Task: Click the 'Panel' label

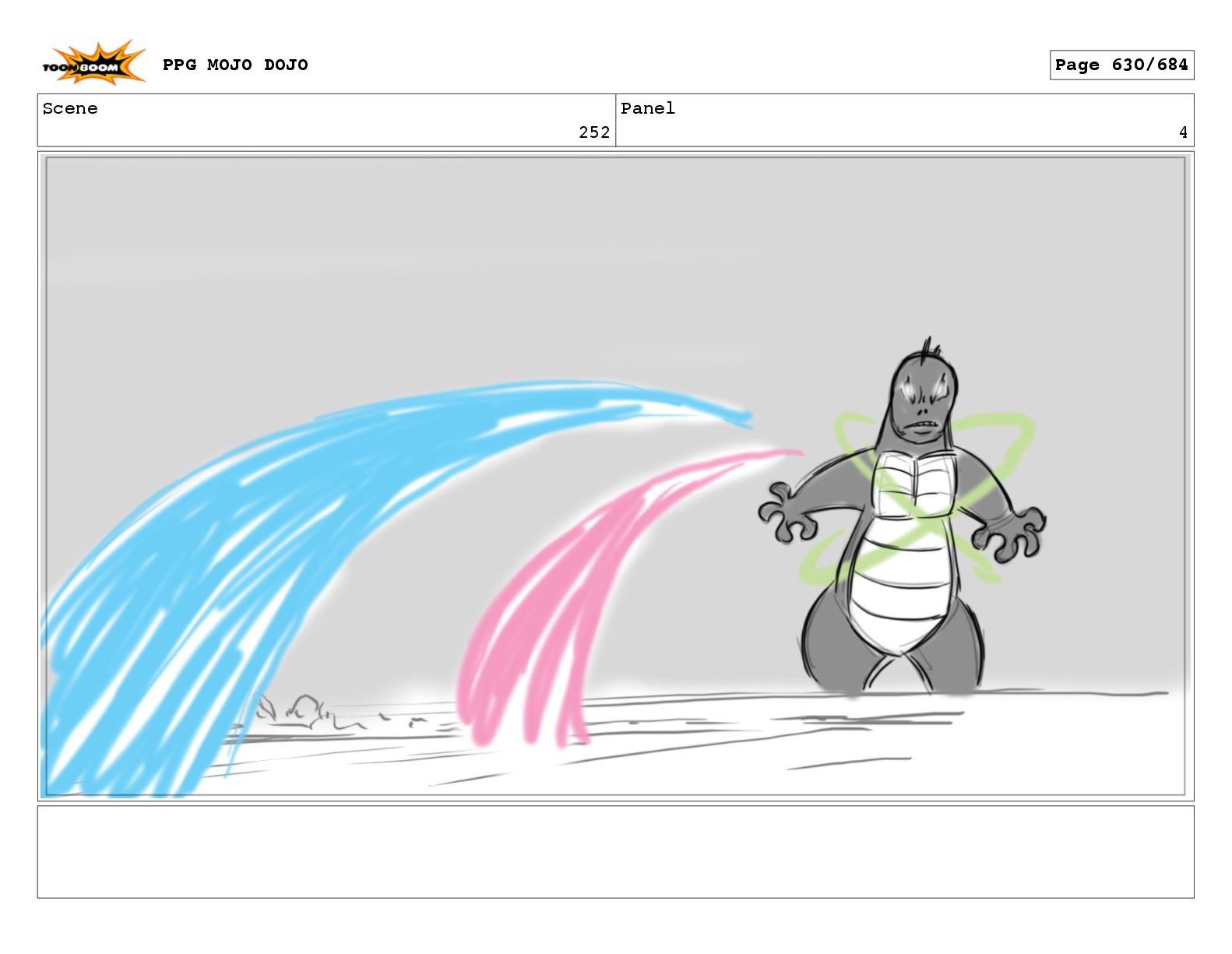Action: [x=648, y=108]
